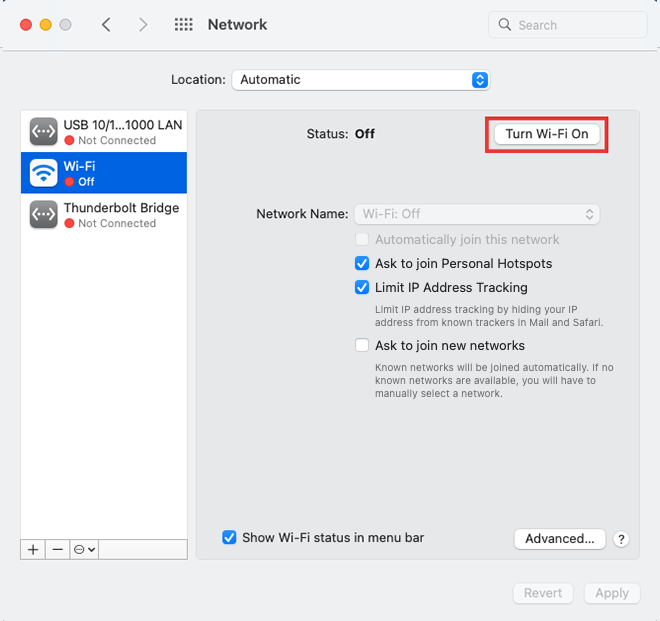Click the Search field in the toolbar
Screen dimensions: 660x621
567,25
